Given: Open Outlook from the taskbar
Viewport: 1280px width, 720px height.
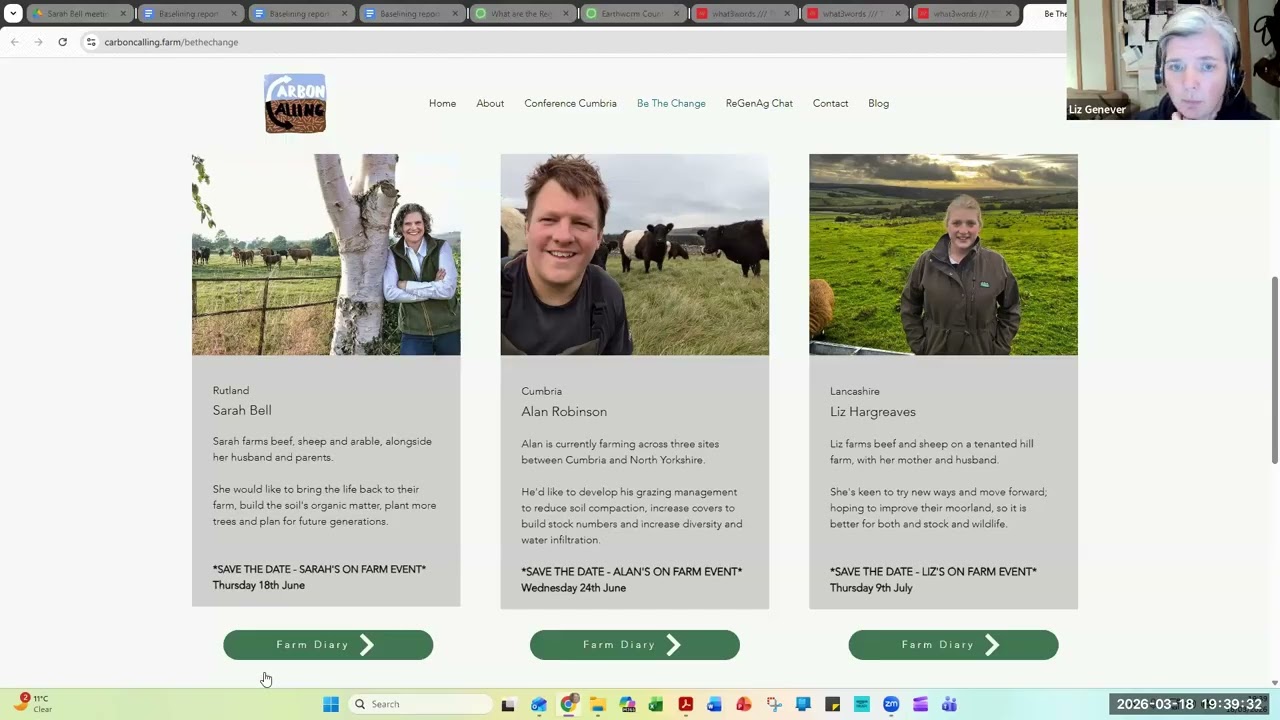Looking at the screenshot, I should pyautogui.click(x=539, y=704).
